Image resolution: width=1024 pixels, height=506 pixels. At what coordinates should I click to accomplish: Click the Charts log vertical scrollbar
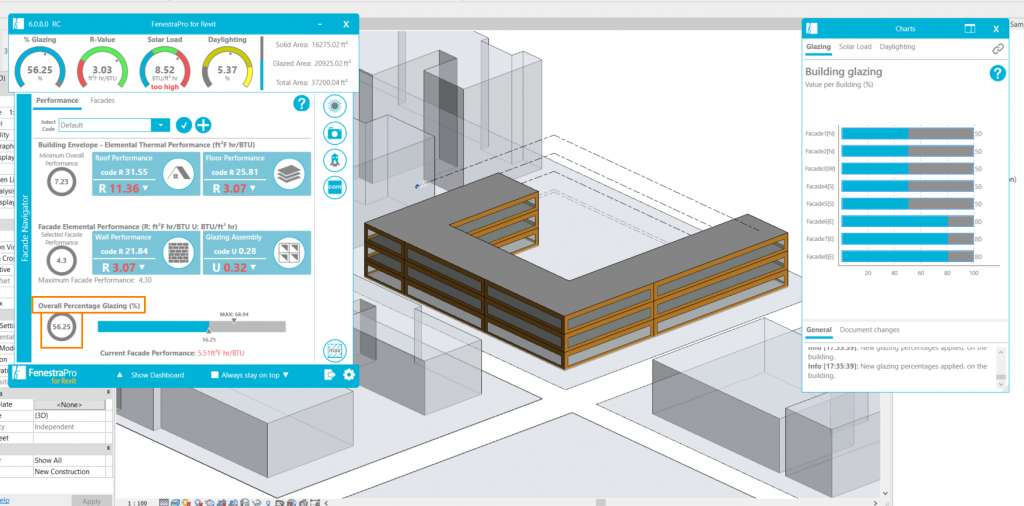(x=1000, y=368)
